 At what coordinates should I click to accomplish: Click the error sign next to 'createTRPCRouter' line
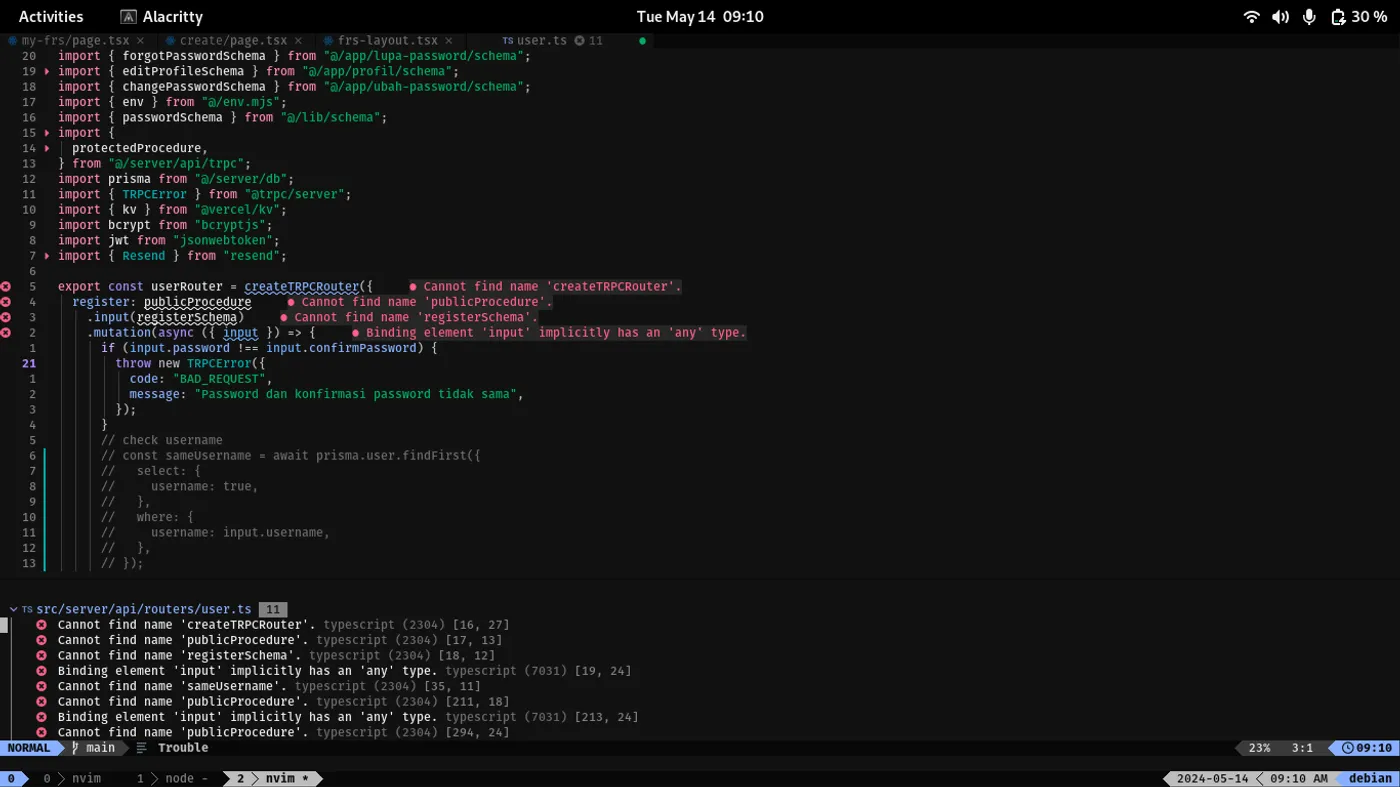click(6, 286)
